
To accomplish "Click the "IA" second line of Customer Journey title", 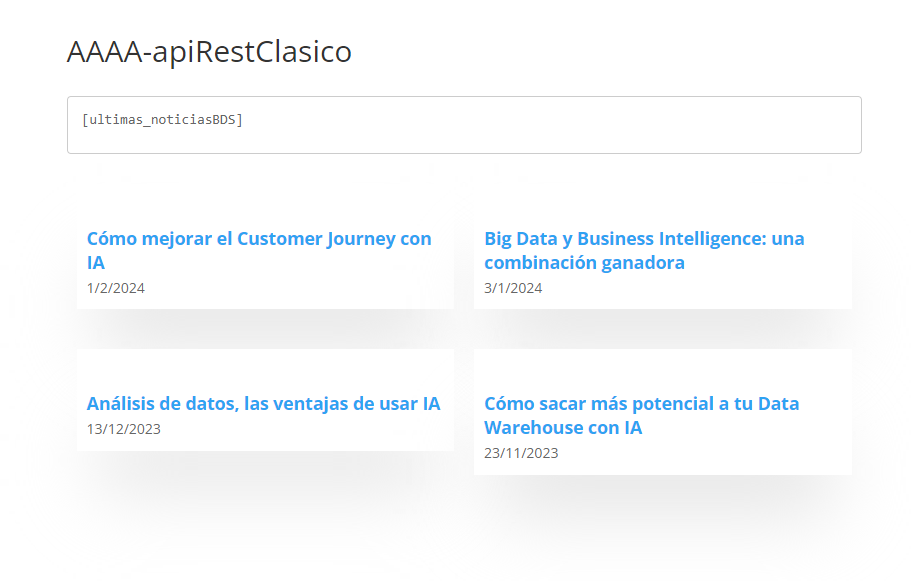I will (96, 263).
